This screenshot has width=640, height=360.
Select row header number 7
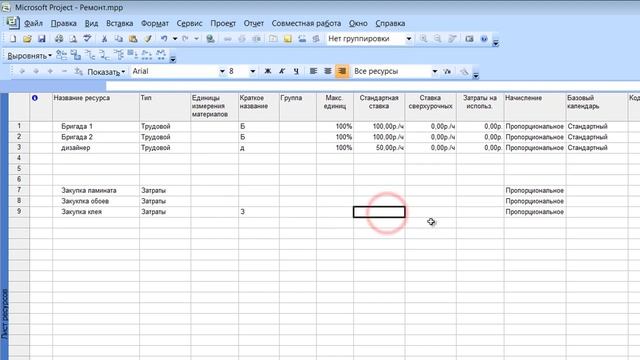[19, 190]
